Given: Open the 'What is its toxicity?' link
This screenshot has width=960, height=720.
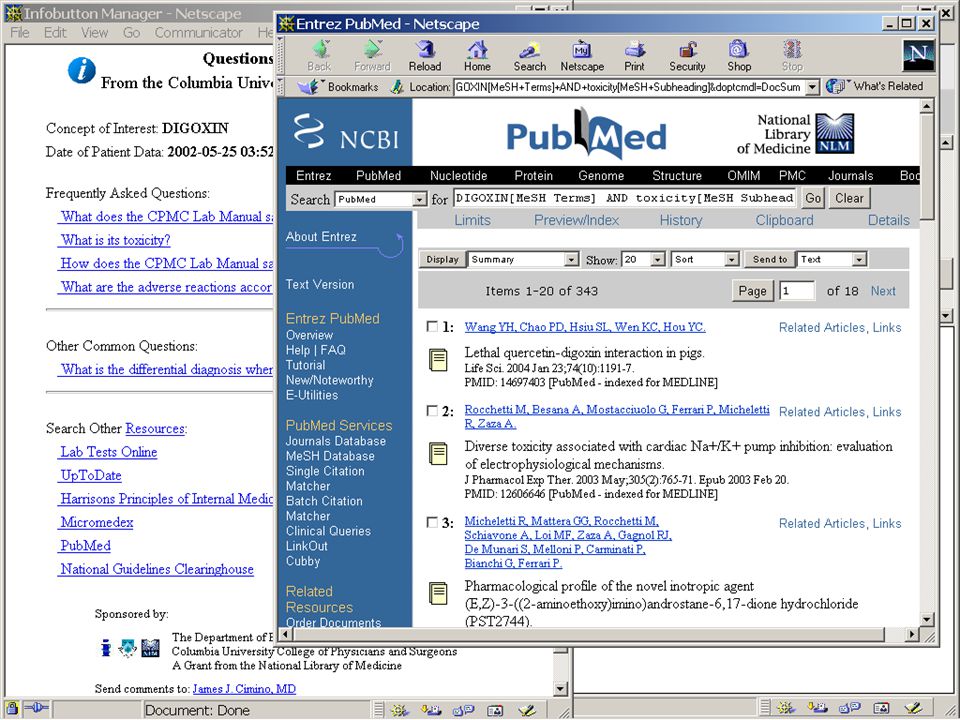Looking at the screenshot, I should coord(115,240).
